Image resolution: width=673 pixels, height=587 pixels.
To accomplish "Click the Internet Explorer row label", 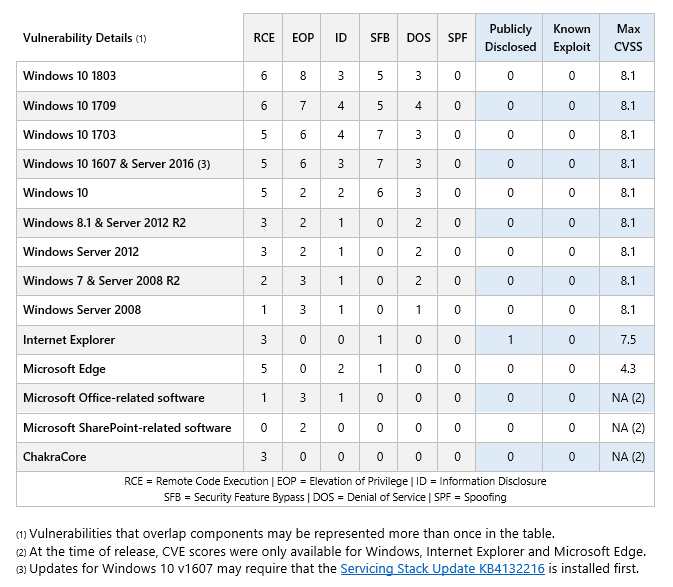I will coord(69,340).
